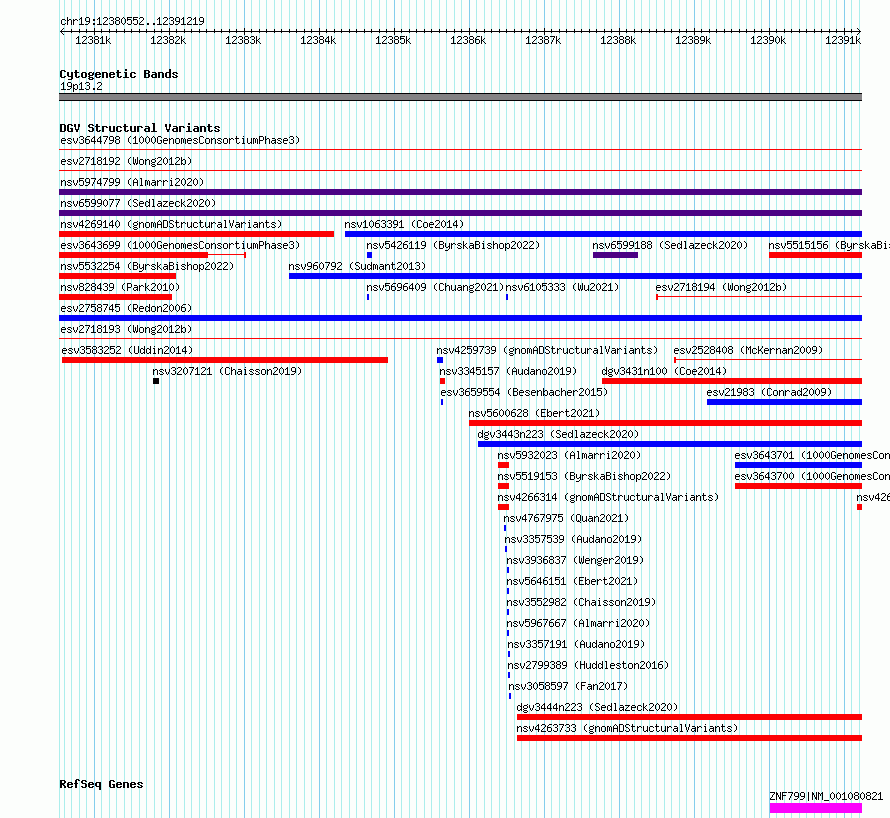Click the gray 19p13.2 cytoband bar
The height and width of the screenshot is (818, 890).
[x=460, y=97]
